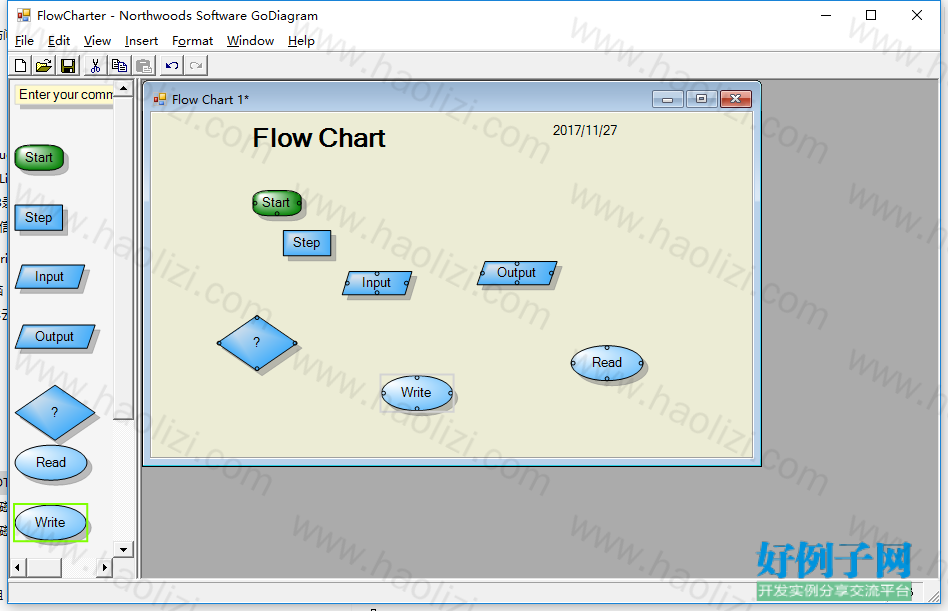This screenshot has width=948, height=611.
Task: Click the Redo toolbar icon
Action: 196,65
